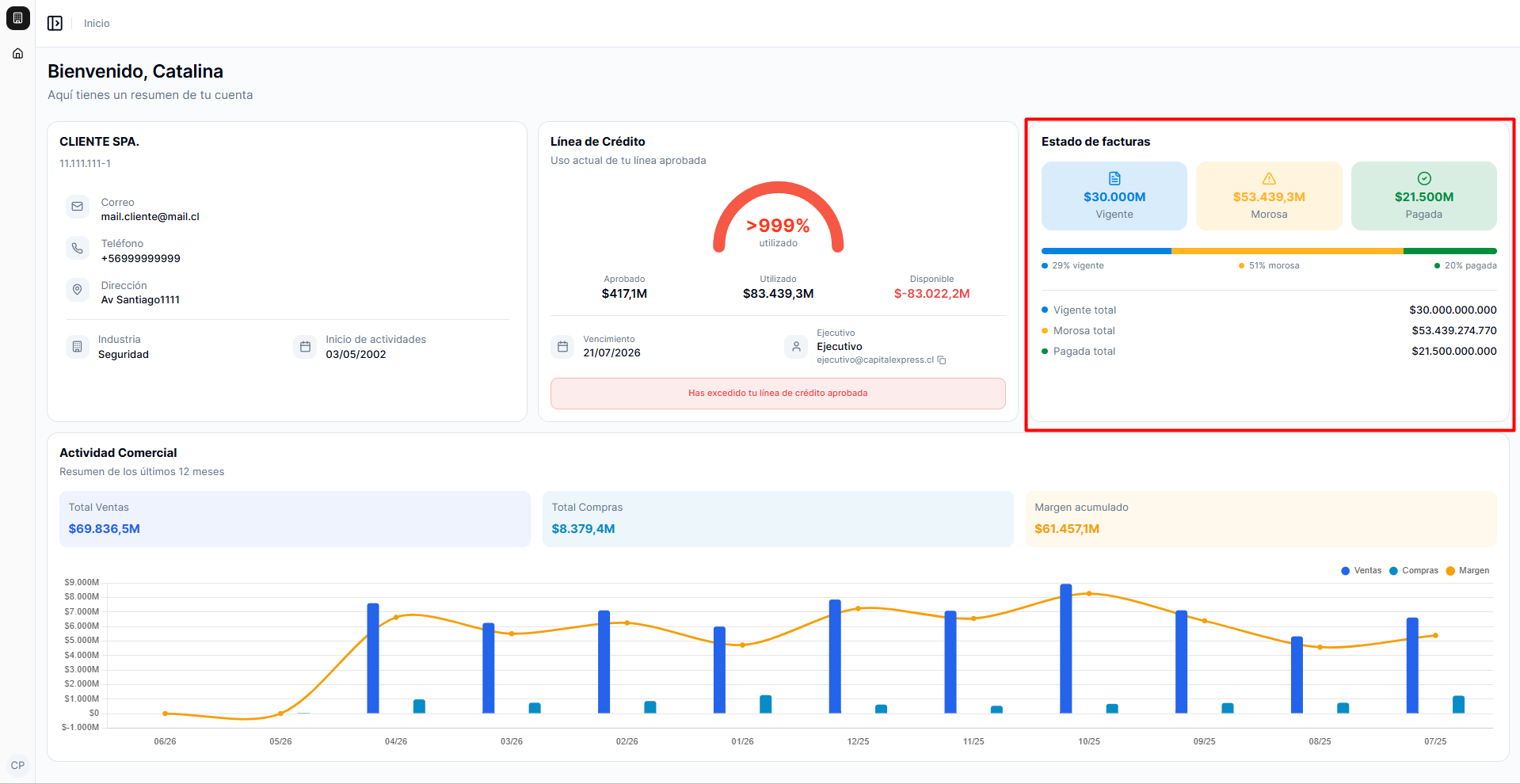The width and height of the screenshot is (1520, 784).
Task: Click the Utilizado value $83.439,3M
Action: click(x=778, y=294)
